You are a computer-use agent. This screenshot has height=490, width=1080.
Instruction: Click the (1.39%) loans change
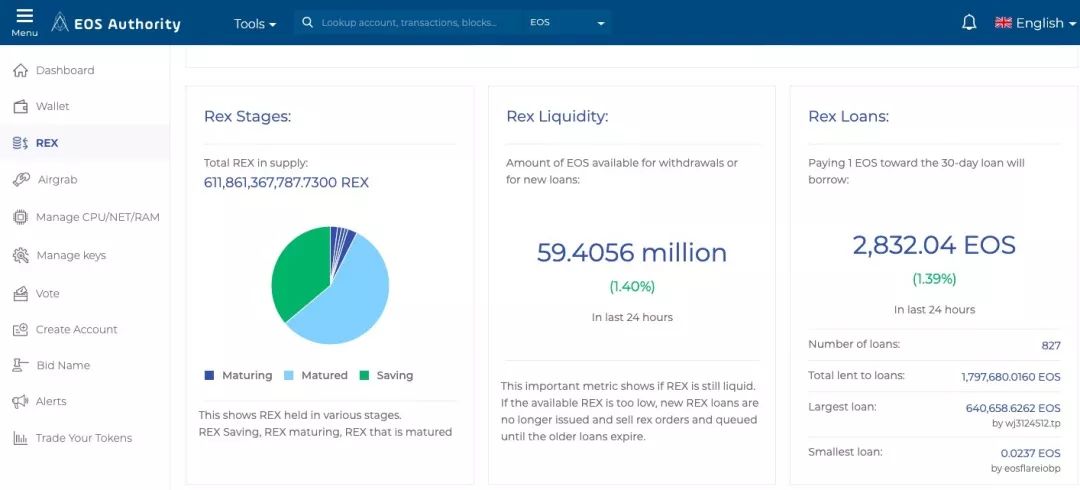(934, 279)
